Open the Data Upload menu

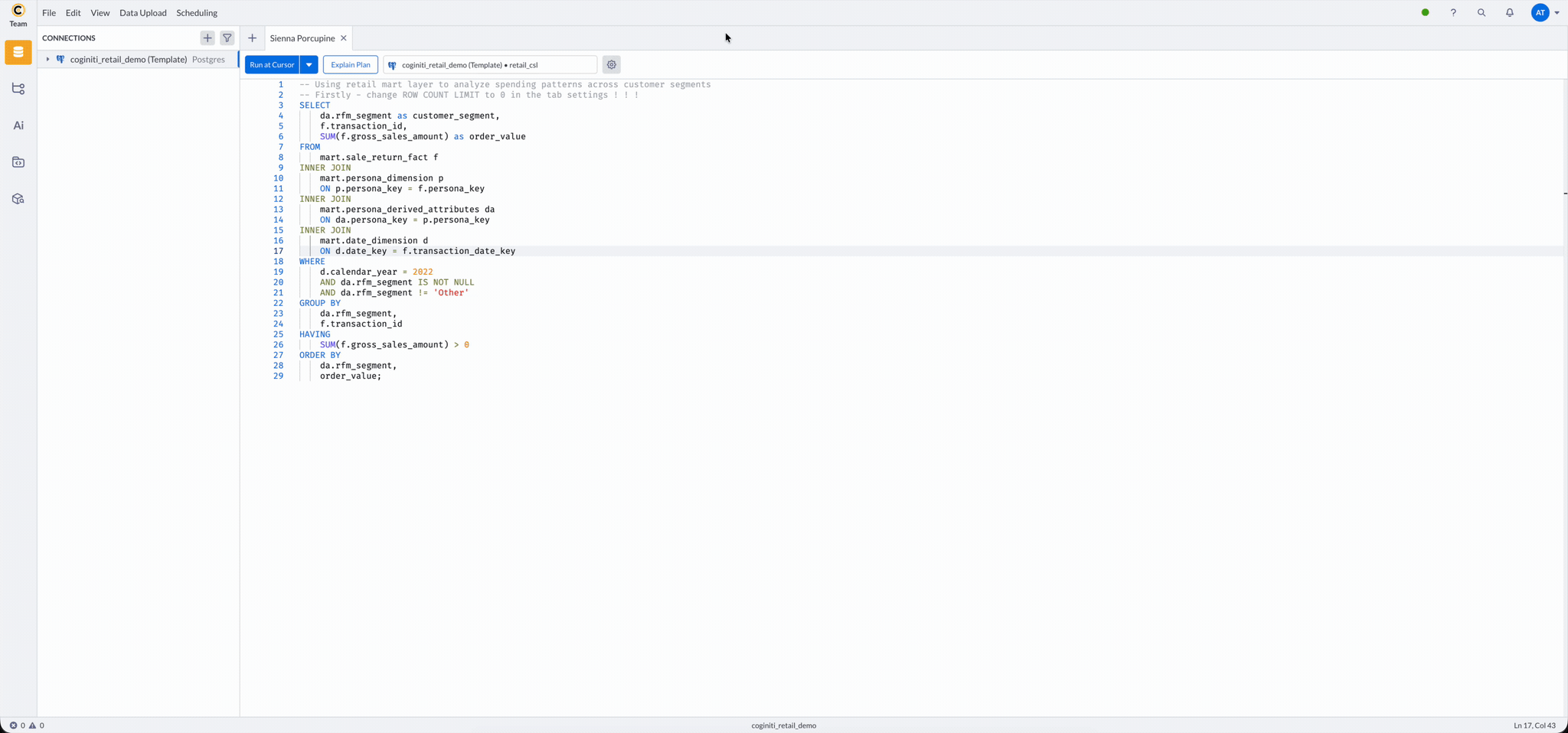(142, 13)
